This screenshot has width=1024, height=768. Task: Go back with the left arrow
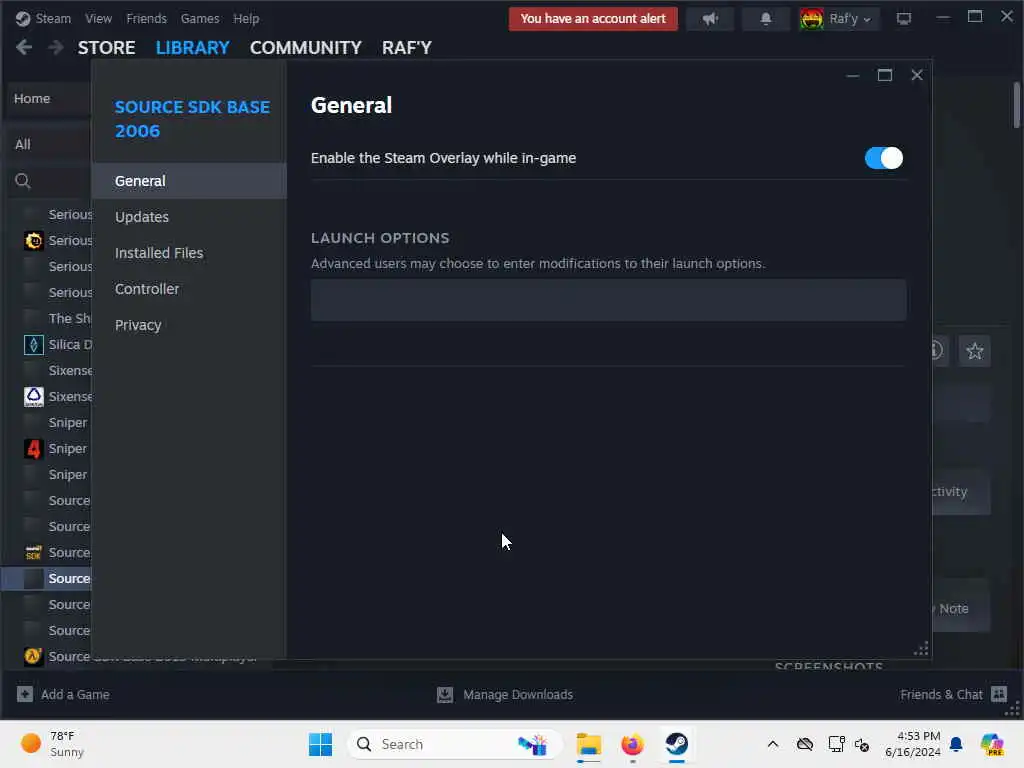click(x=24, y=48)
